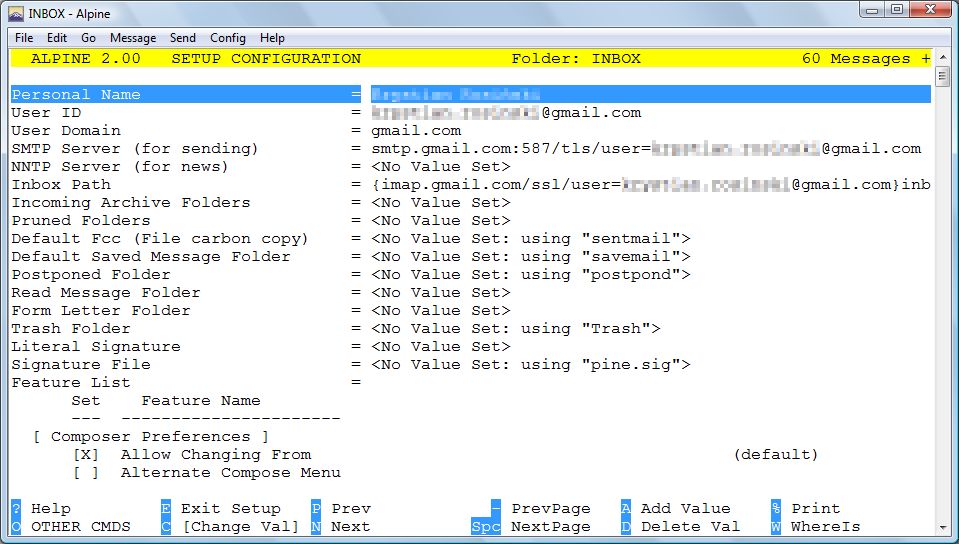Screen dimensions: 959x544
Task: Select the User ID setting
Action: 46,113
